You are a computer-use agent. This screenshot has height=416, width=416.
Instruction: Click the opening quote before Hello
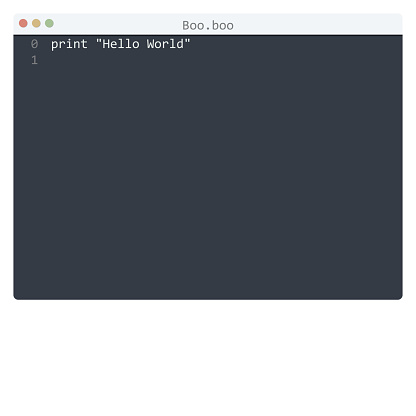pos(99,42)
